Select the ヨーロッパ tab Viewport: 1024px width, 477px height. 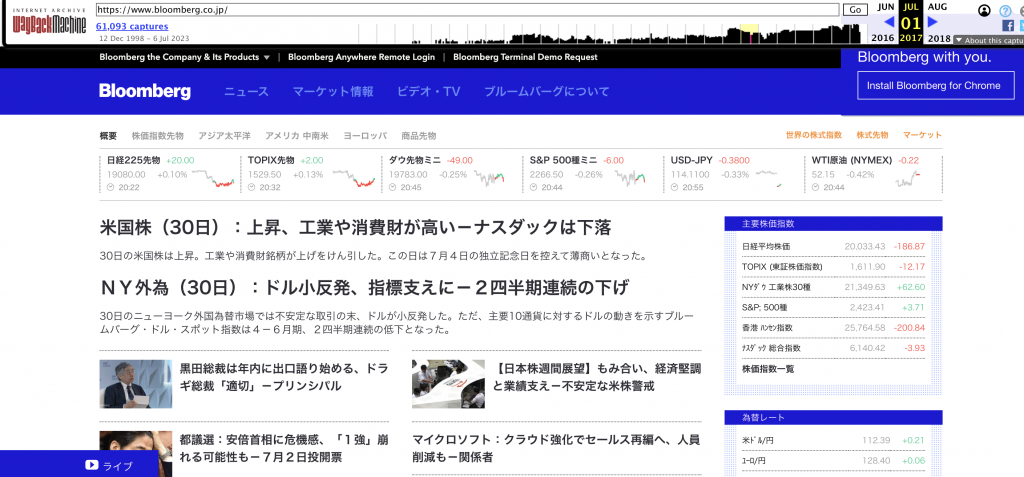click(365, 136)
